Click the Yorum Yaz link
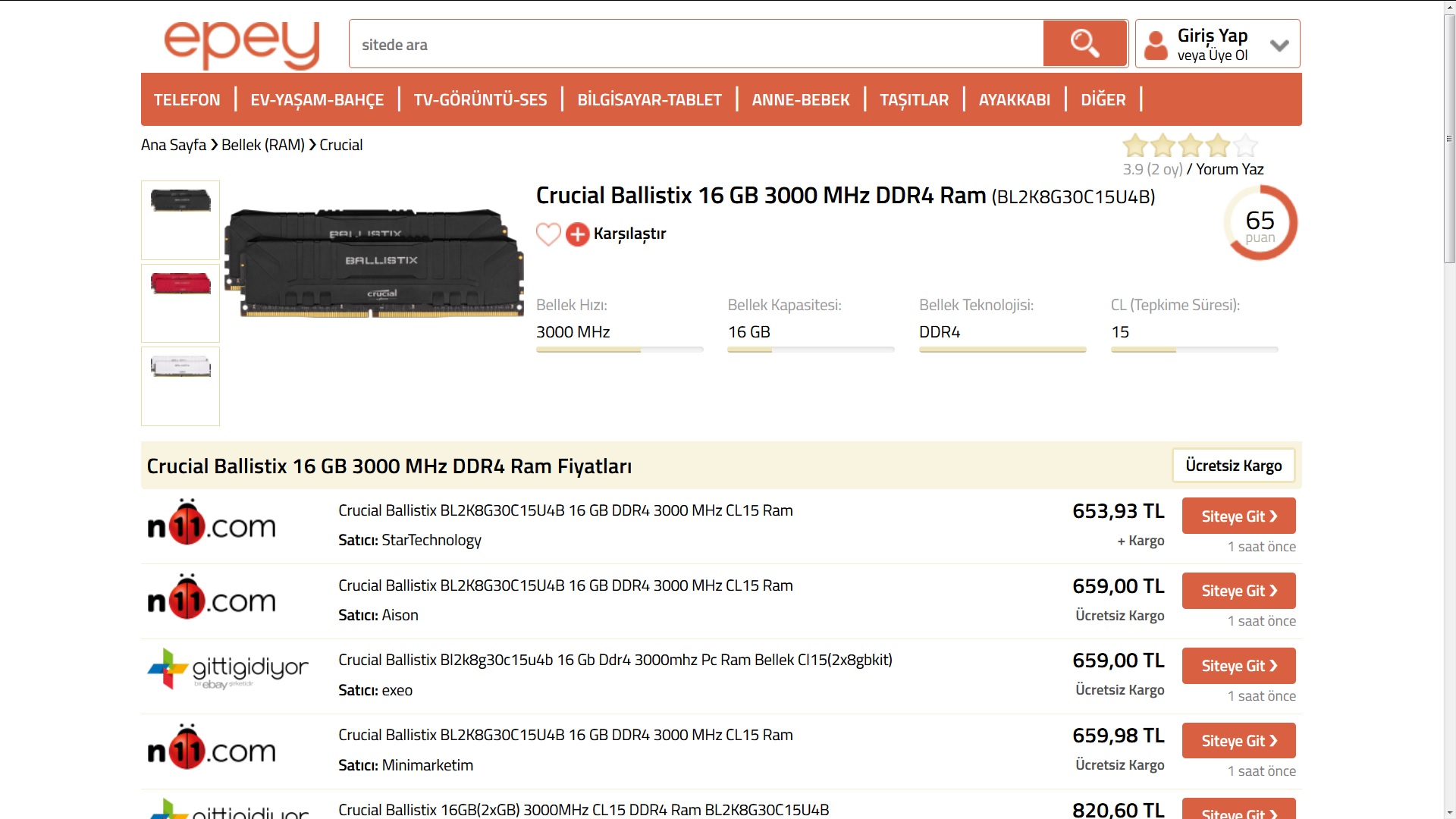 click(x=1229, y=169)
